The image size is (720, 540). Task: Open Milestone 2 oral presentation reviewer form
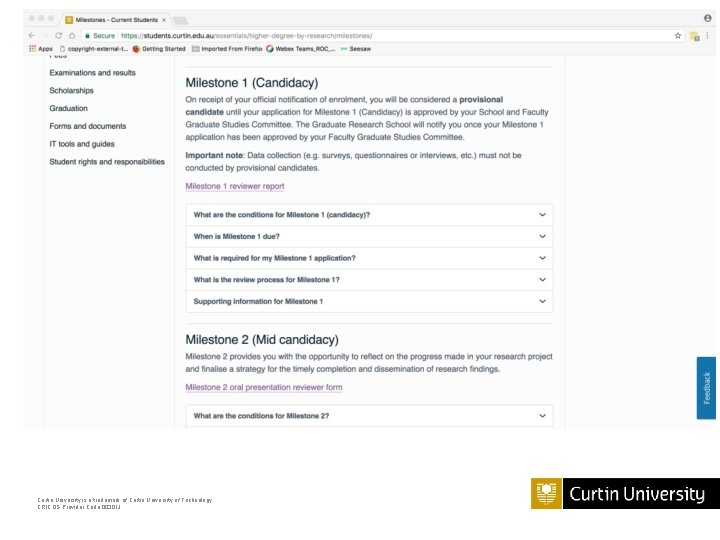tap(264, 387)
